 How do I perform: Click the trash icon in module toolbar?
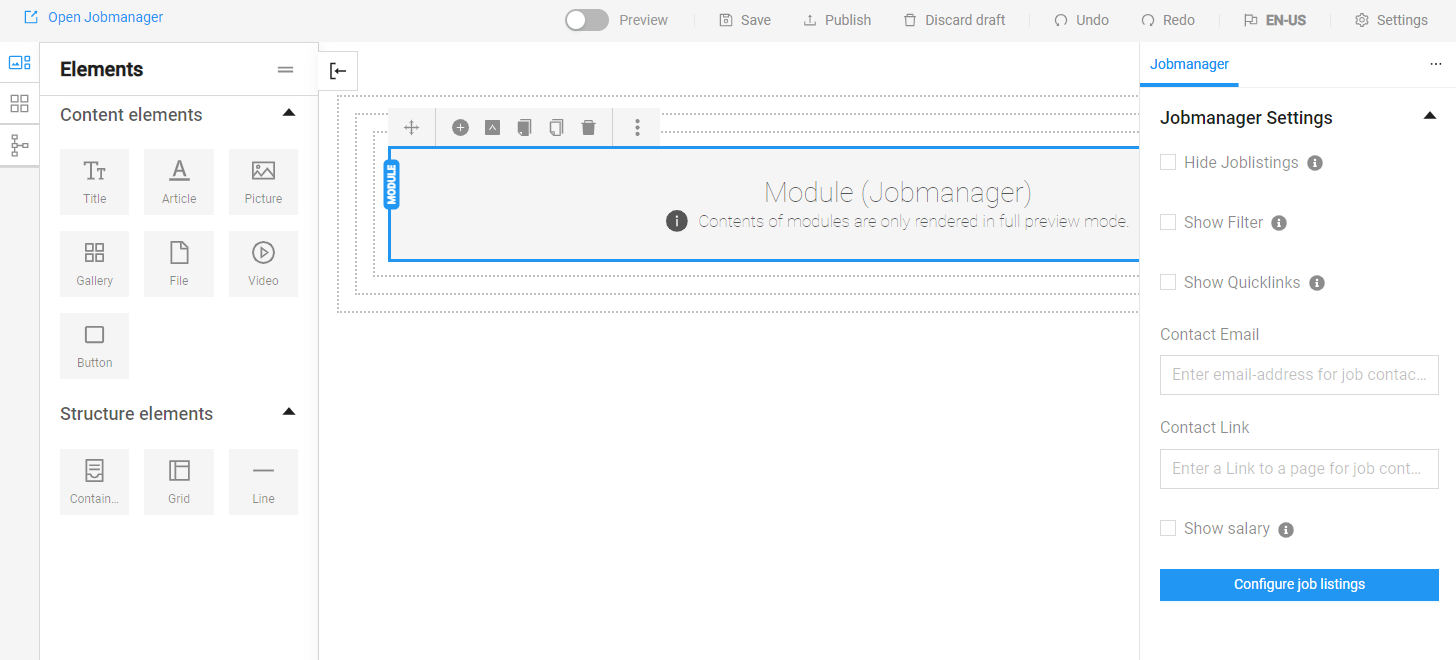pos(588,128)
